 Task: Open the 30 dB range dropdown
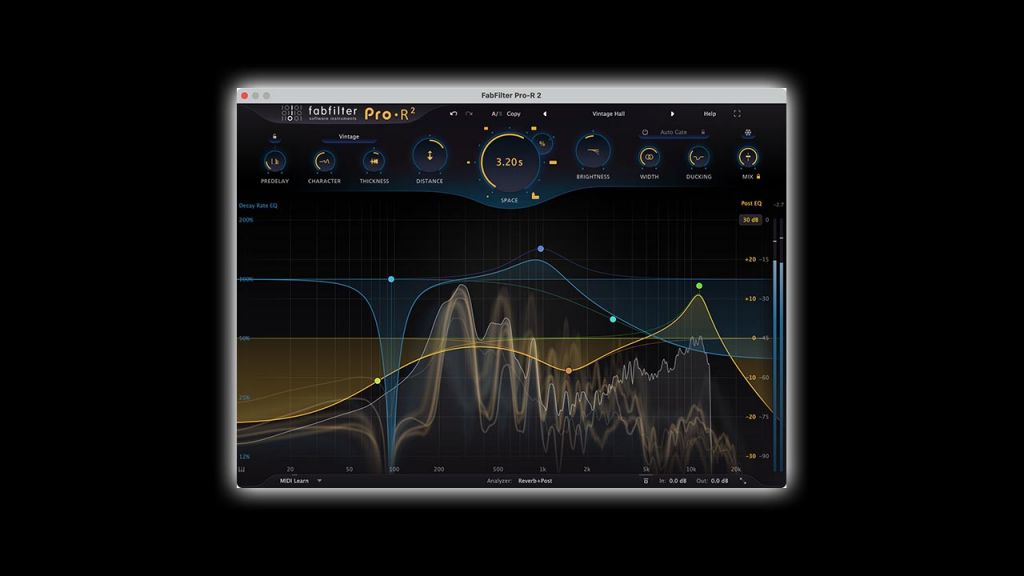(750, 220)
